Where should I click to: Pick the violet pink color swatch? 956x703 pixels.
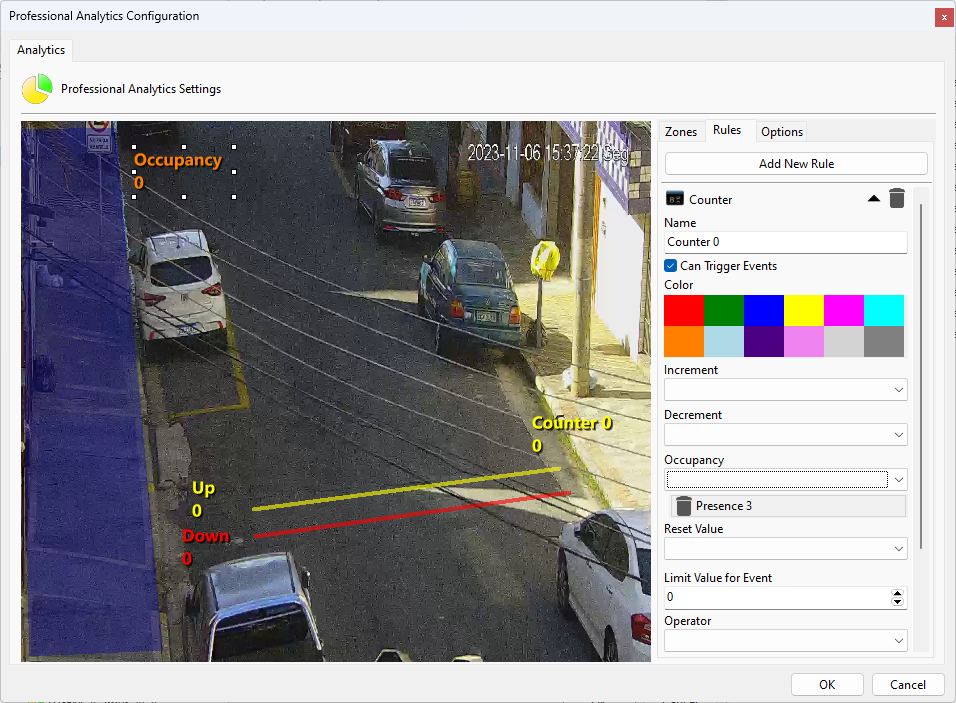[804, 341]
